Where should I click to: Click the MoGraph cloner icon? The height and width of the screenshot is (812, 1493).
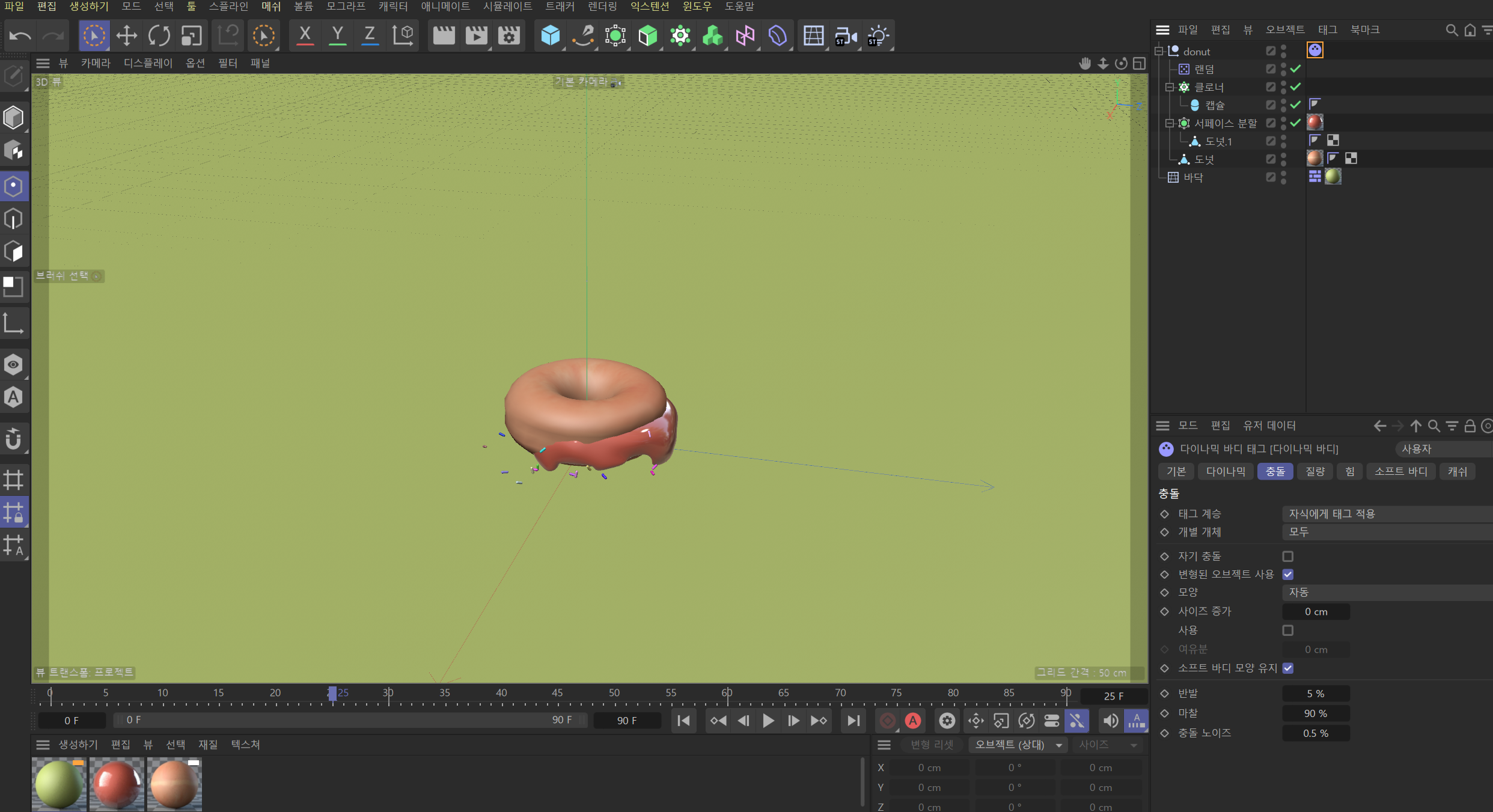pos(680,36)
